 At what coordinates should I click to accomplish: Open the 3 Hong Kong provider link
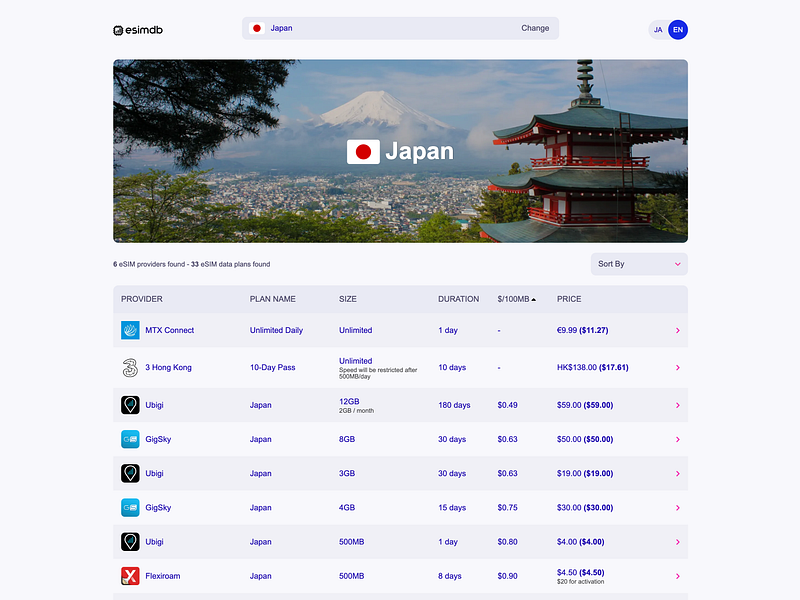tap(168, 367)
